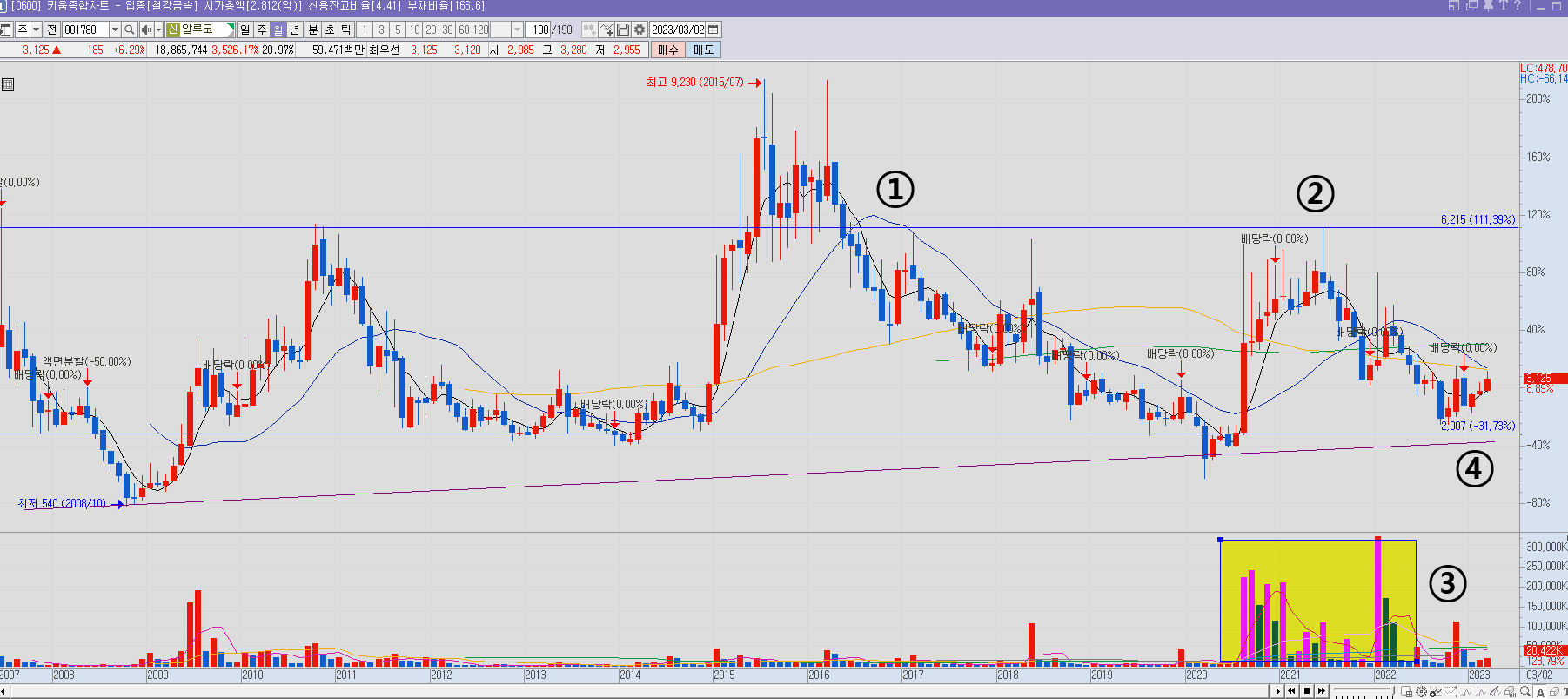
Task: Click the 2,007 (-31.73%) line label
Action: click(x=1478, y=426)
